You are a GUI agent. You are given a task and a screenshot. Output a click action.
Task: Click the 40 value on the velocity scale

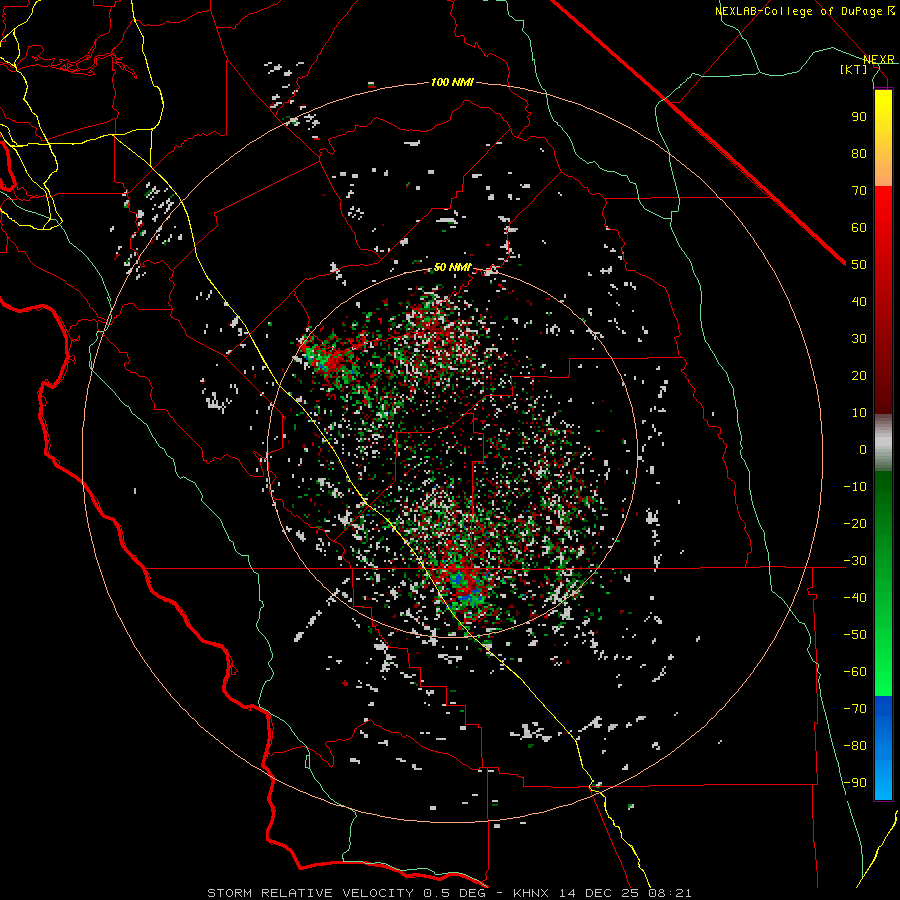coord(859,302)
